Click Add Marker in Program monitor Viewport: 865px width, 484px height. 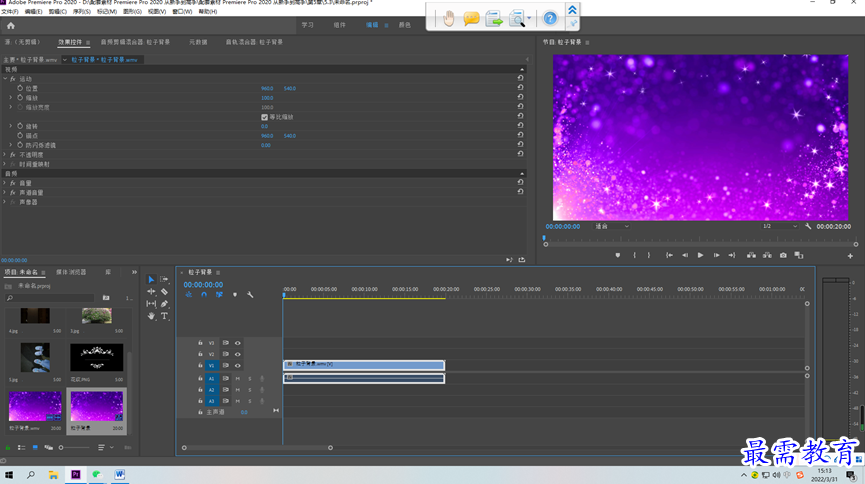617,256
